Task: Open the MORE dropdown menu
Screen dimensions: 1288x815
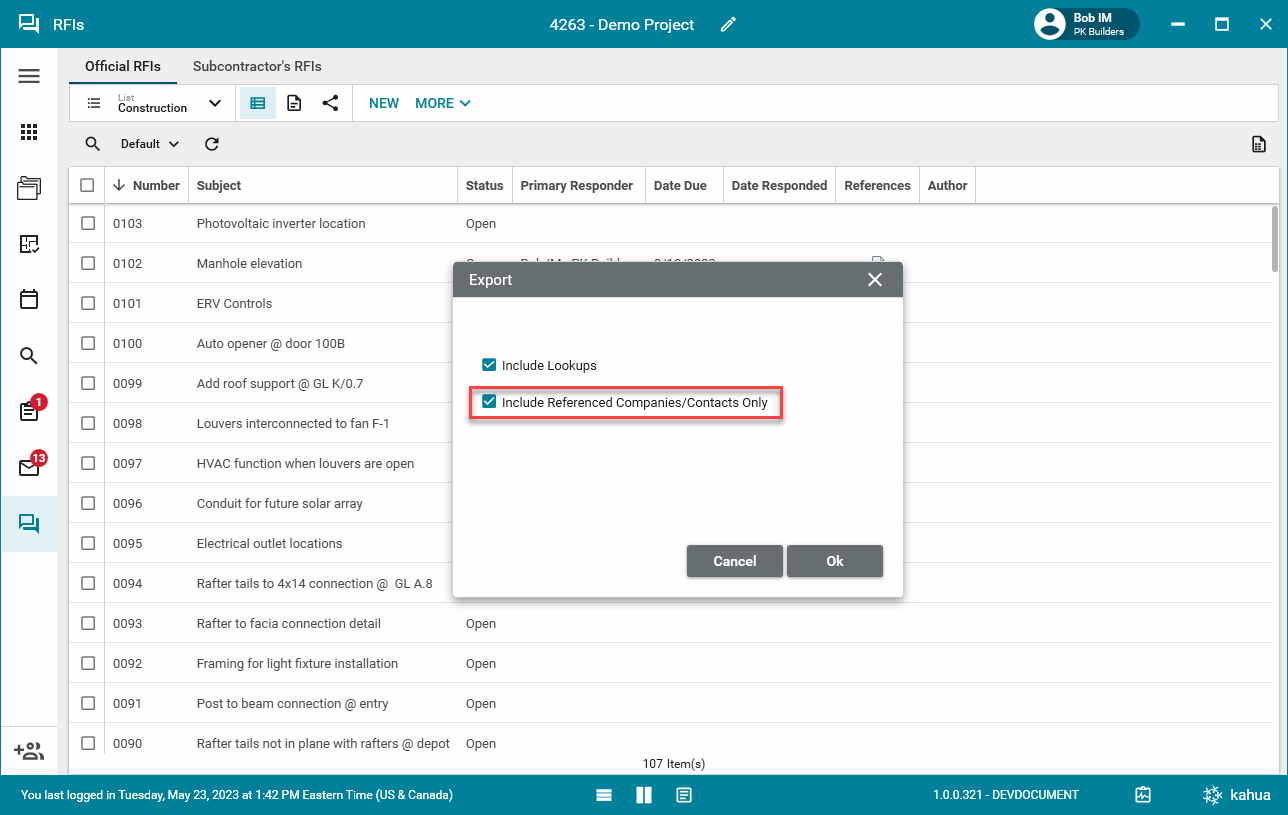Action: pyautogui.click(x=442, y=103)
